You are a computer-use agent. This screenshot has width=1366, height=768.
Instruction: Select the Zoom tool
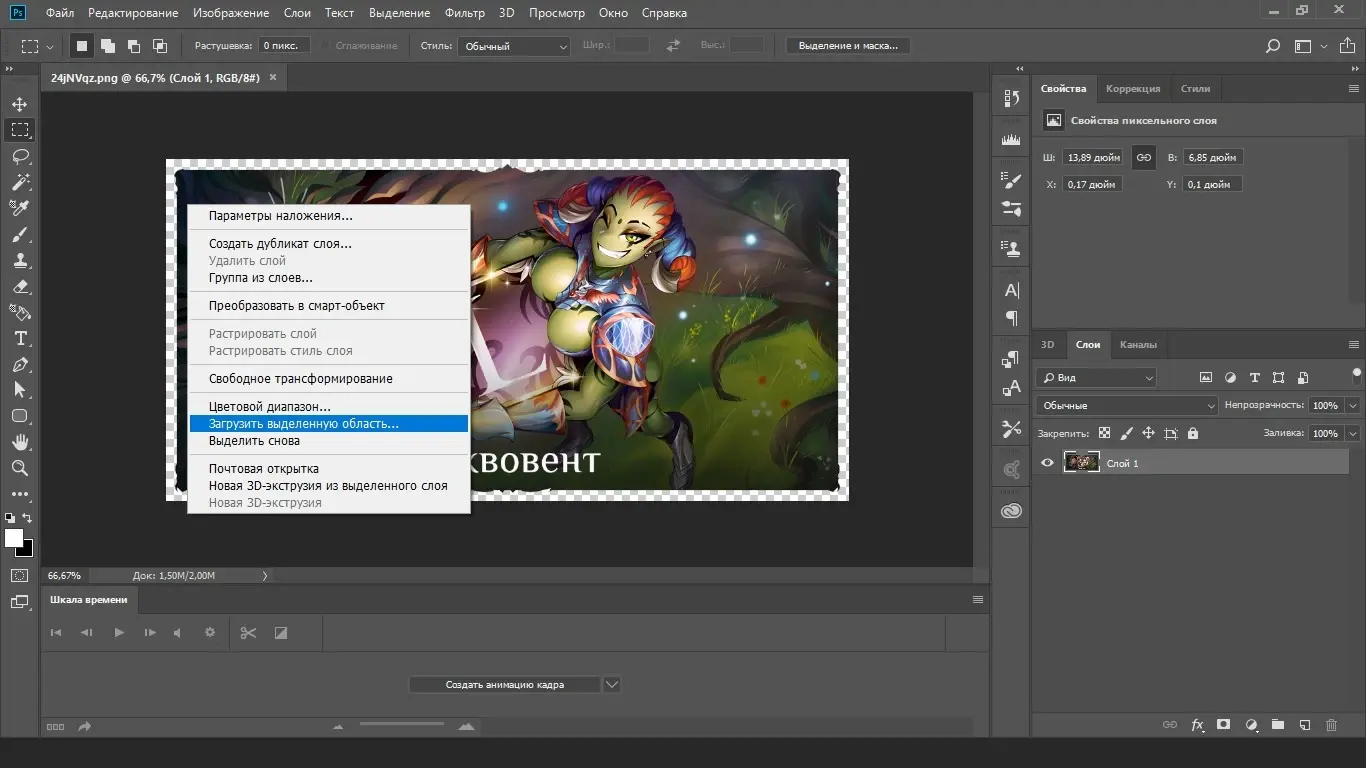coord(20,468)
